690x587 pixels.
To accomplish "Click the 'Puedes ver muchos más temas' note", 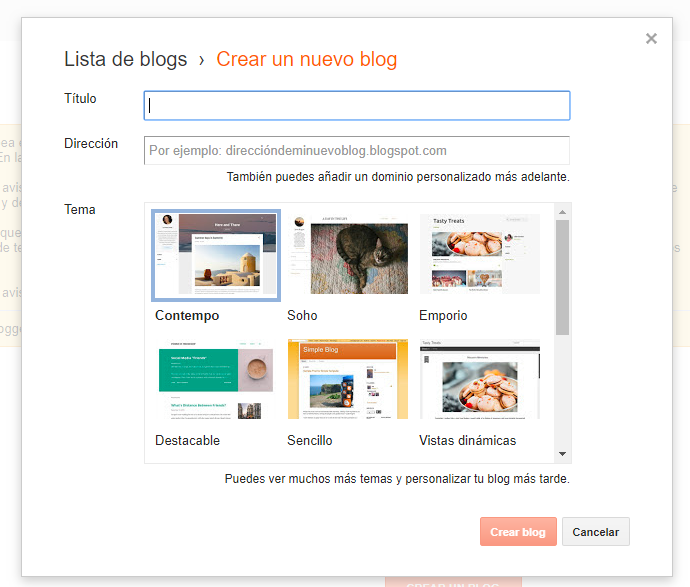I will click(x=397, y=479).
